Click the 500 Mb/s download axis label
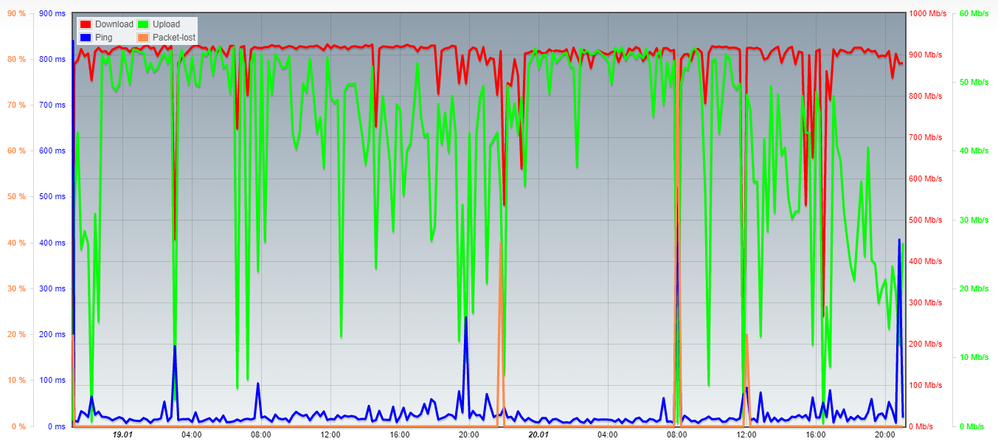This screenshot has width=998, height=447. 926,220
